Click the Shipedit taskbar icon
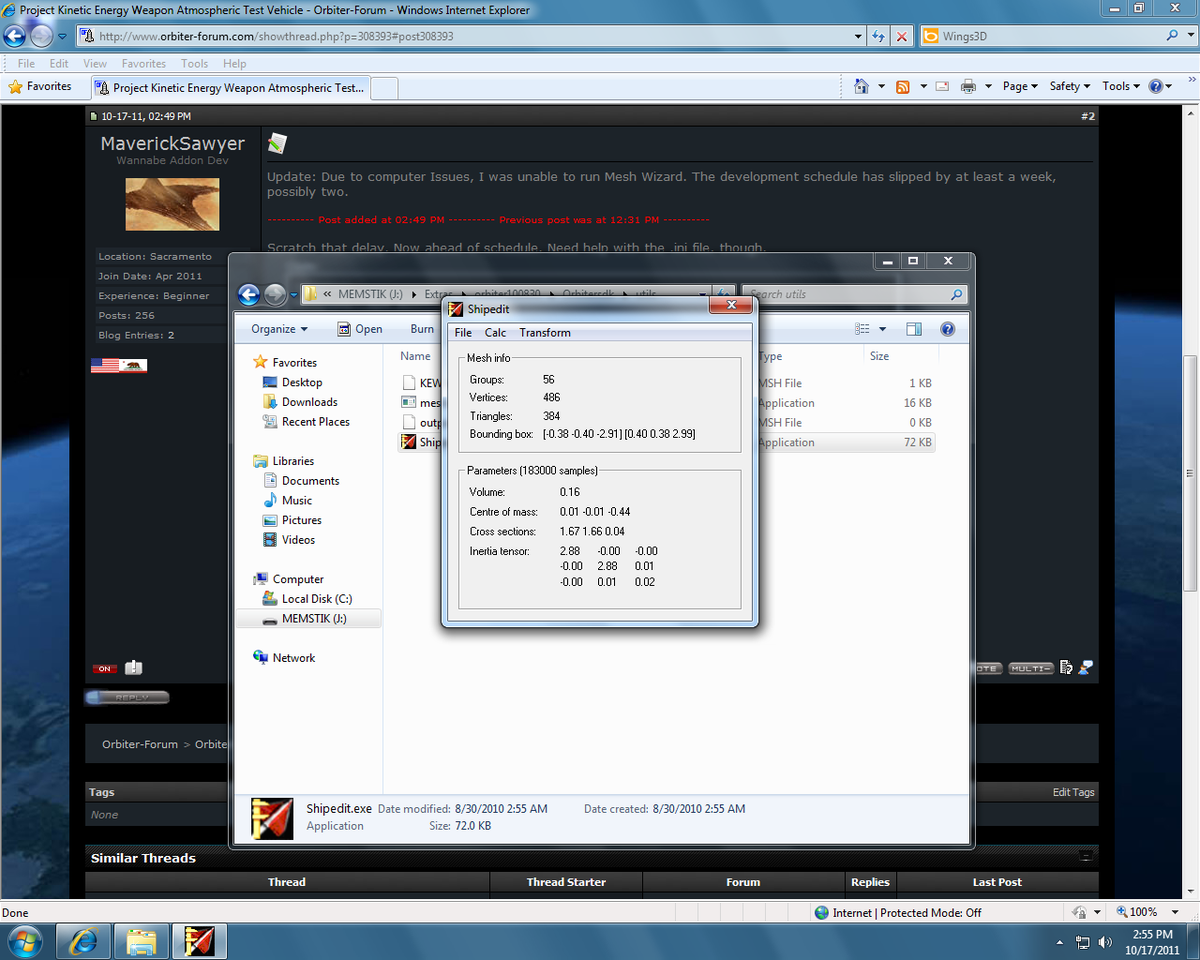The image size is (1200, 960). click(200, 941)
